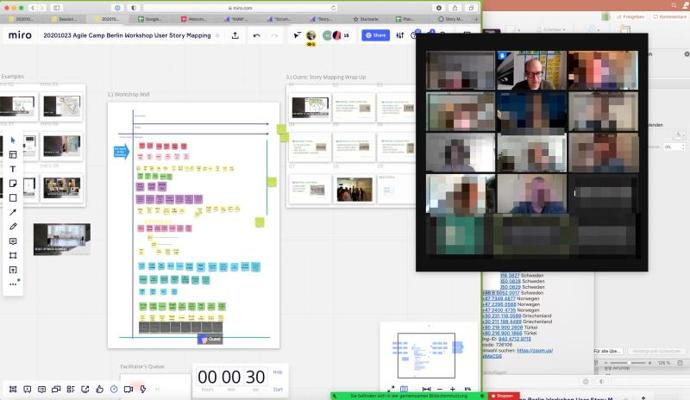Screen dimensions: 690x400
Task: Select the Comment tool in left toolbar
Action: (13, 241)
